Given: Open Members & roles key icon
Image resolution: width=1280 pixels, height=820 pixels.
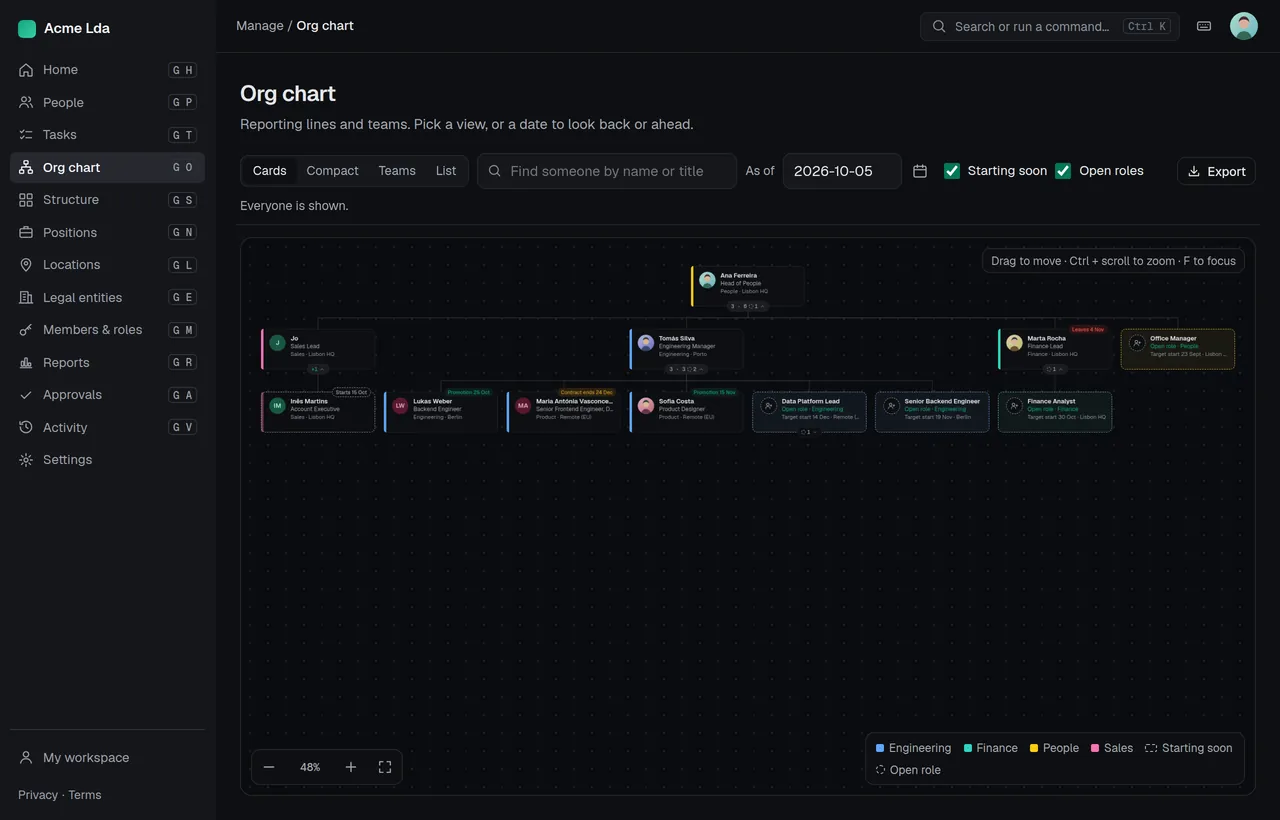Looking at the screenshot, I should coord(26,330).
